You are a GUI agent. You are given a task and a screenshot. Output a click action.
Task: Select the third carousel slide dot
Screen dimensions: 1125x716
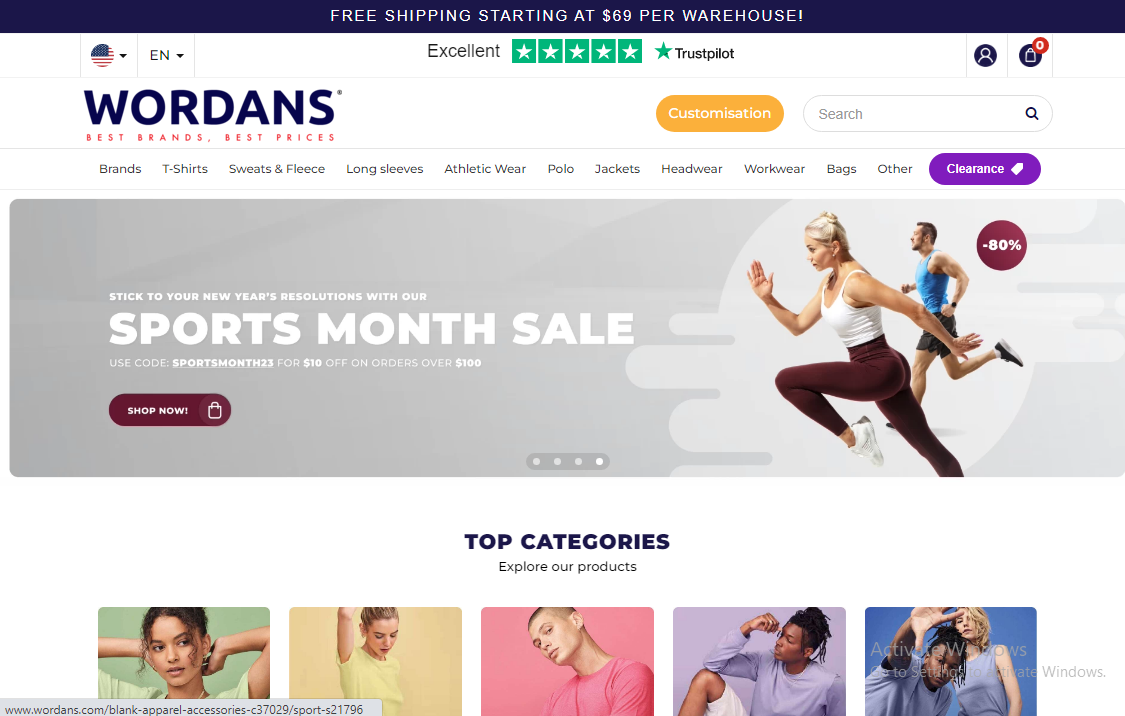[x=578, y=461]
